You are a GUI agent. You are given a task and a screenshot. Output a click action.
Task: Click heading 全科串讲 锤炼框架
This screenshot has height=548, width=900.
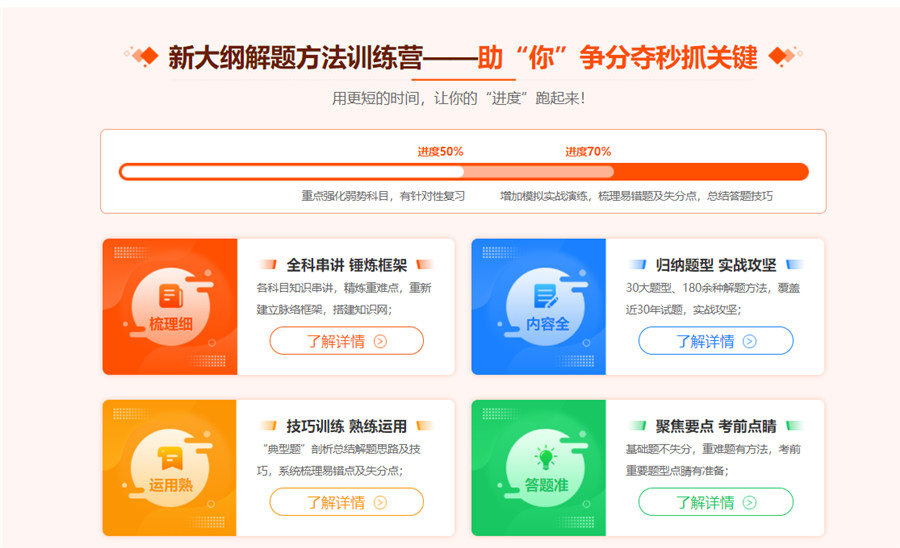click(347, 265)
